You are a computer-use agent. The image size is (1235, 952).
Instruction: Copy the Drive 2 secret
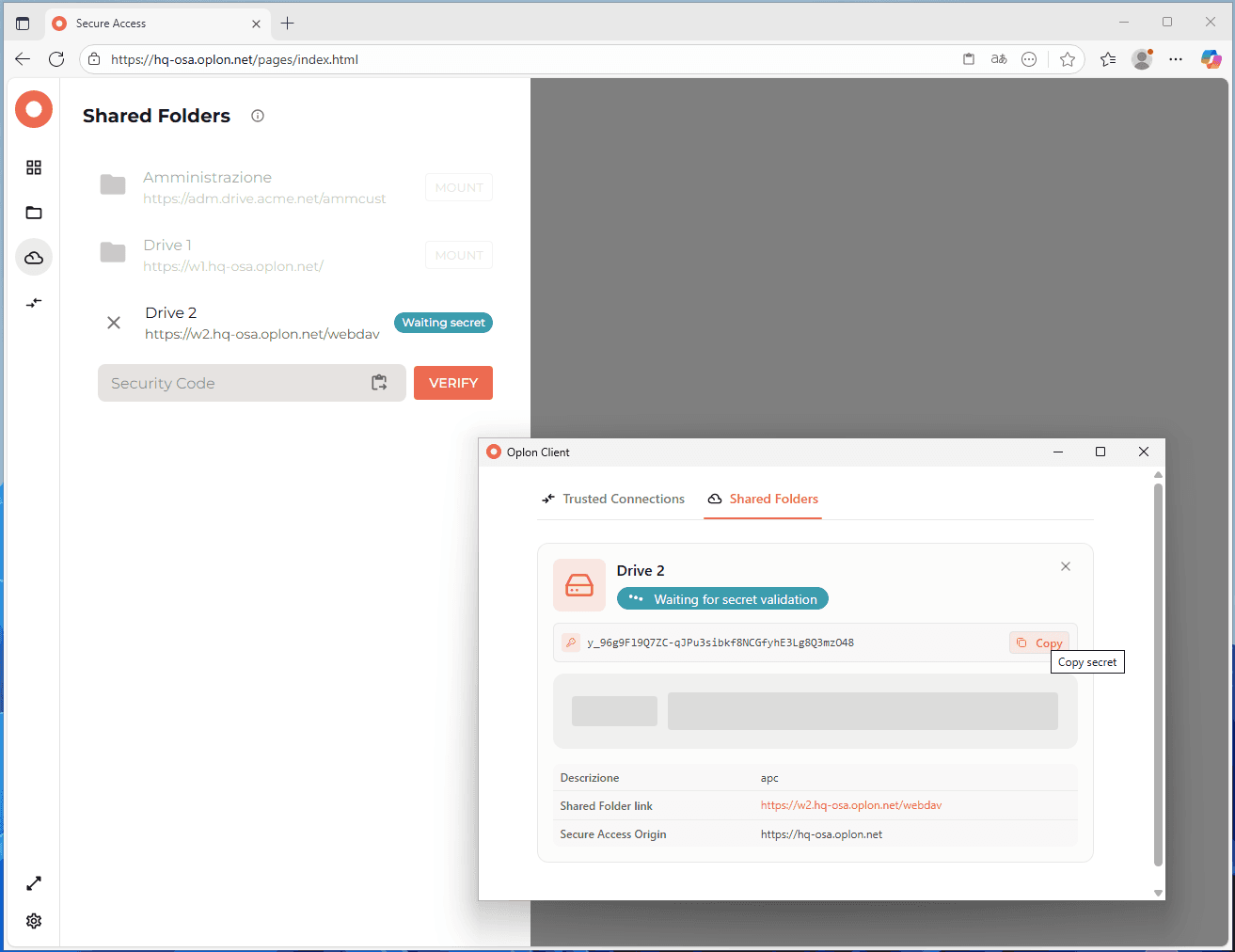[1039, 643]
